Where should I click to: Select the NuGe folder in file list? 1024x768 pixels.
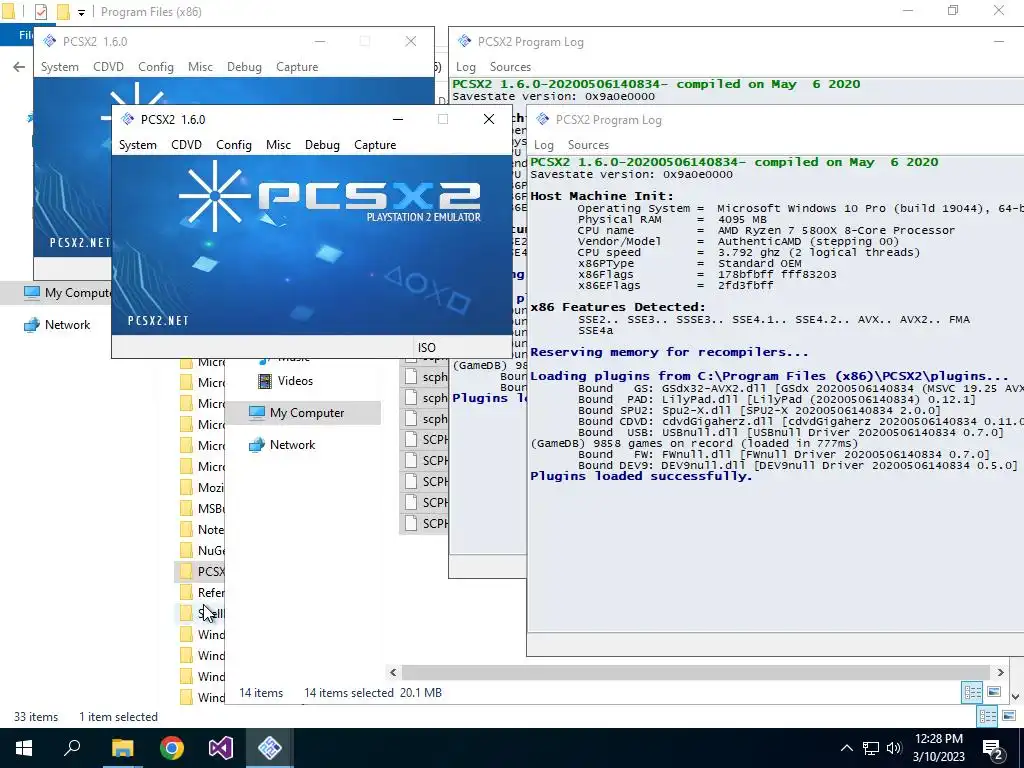[202, 551]
